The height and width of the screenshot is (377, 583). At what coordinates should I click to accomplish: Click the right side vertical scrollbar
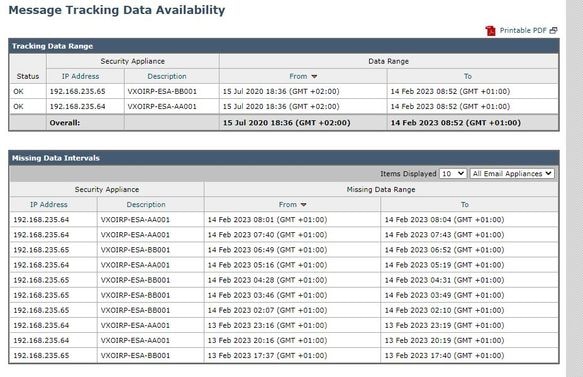[x=574, y=188]
